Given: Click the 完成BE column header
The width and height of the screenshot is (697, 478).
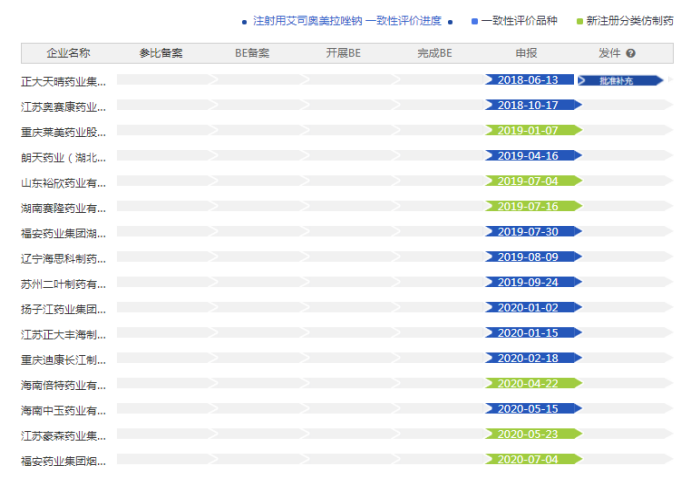Looking at the screenshot, I should 435,53.
